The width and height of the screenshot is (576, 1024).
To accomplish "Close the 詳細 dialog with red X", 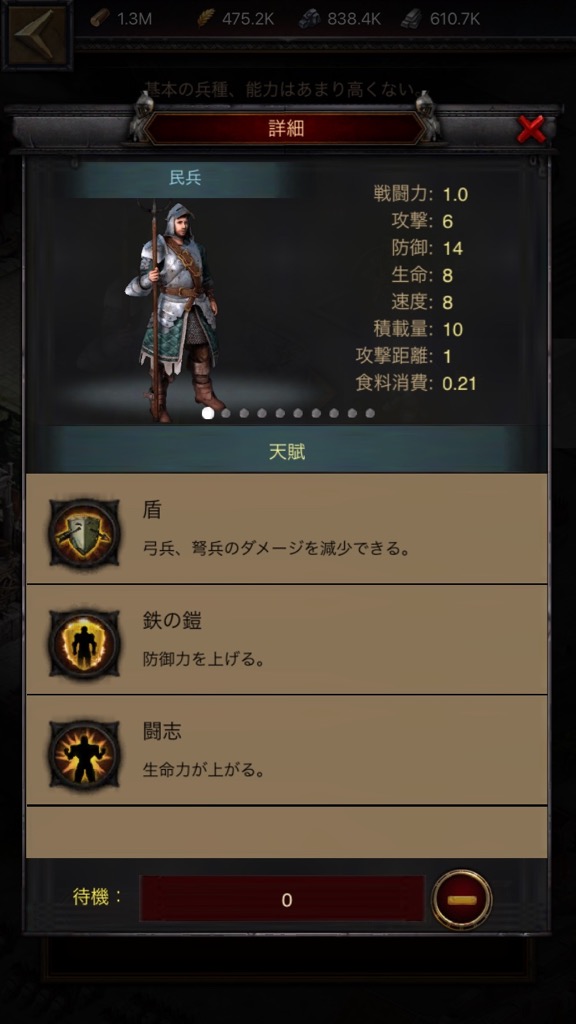I will click(531, 129).
